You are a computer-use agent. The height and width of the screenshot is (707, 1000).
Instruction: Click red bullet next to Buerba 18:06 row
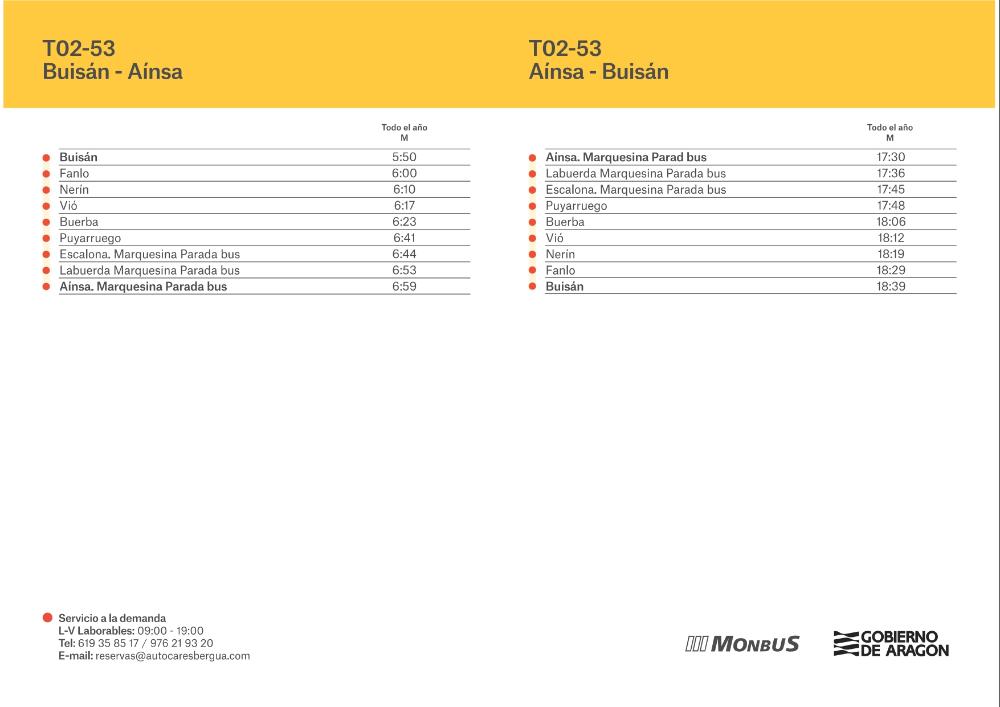[532, 222]
